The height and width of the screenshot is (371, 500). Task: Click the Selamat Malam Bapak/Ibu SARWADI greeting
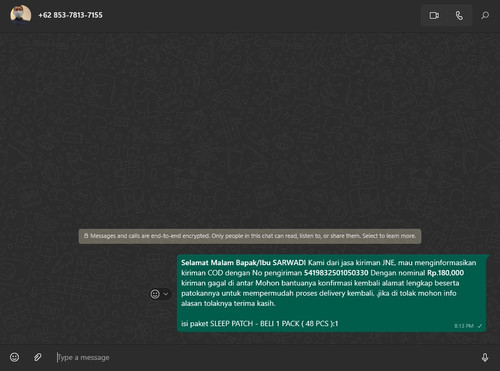[243, 263]
